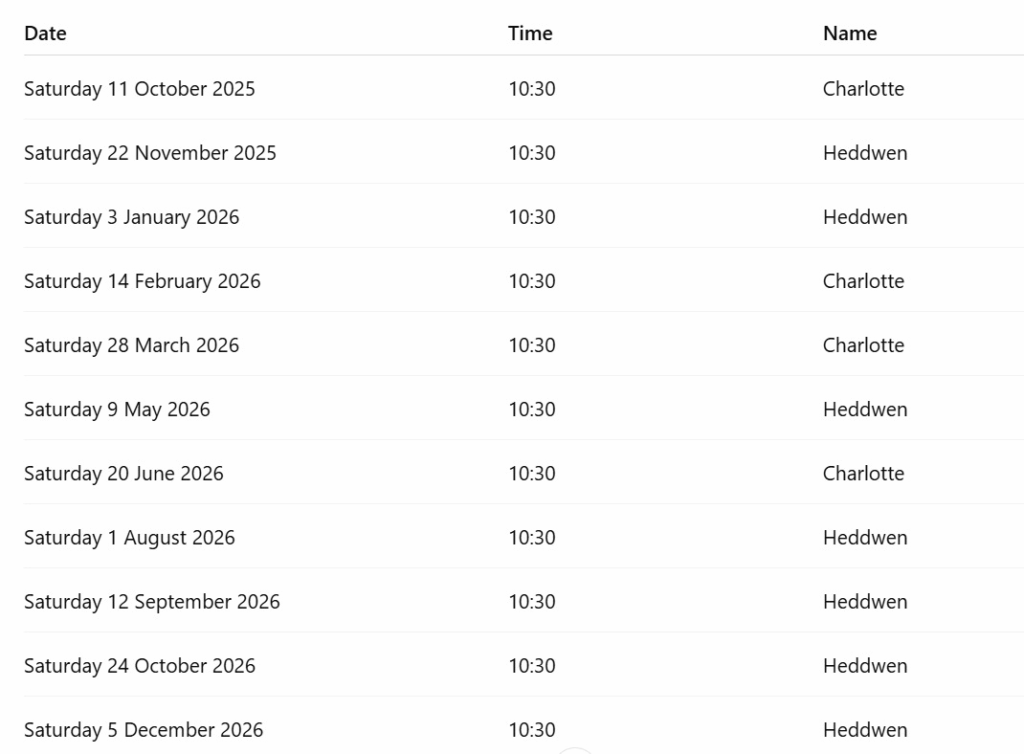Select the Saturday 11 October 2025 date cell
Viewport: 1024px width, 754px height.
click(x=139, y=89)
